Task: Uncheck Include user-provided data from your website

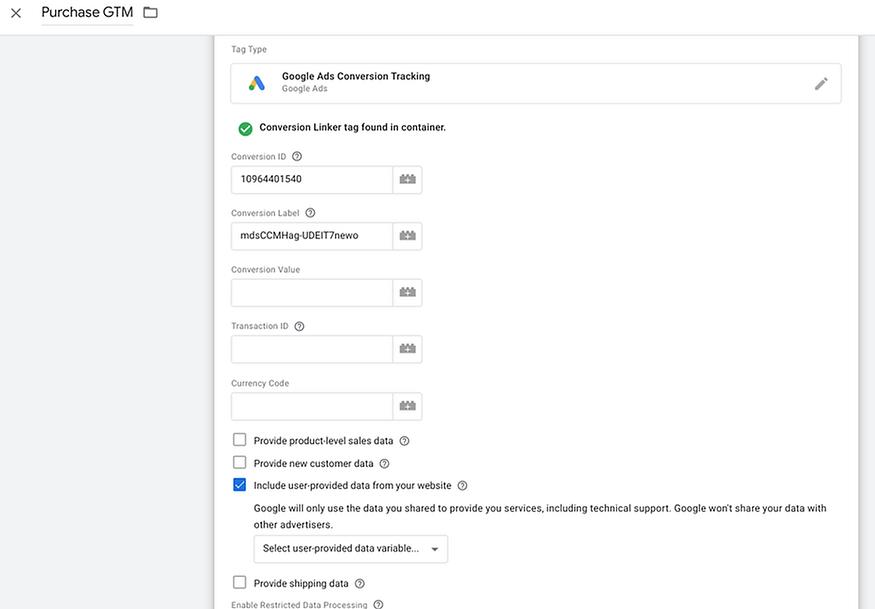Action: (x=239, y=485)
